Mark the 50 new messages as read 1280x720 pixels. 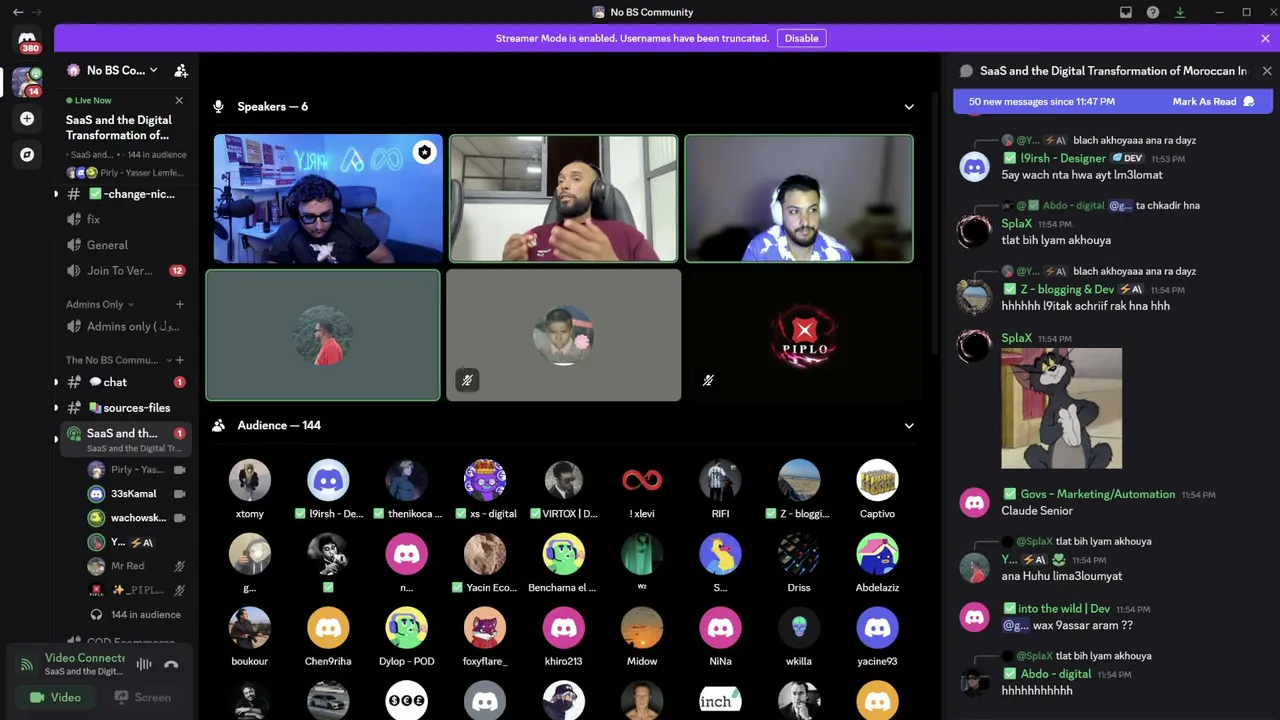1214,101
